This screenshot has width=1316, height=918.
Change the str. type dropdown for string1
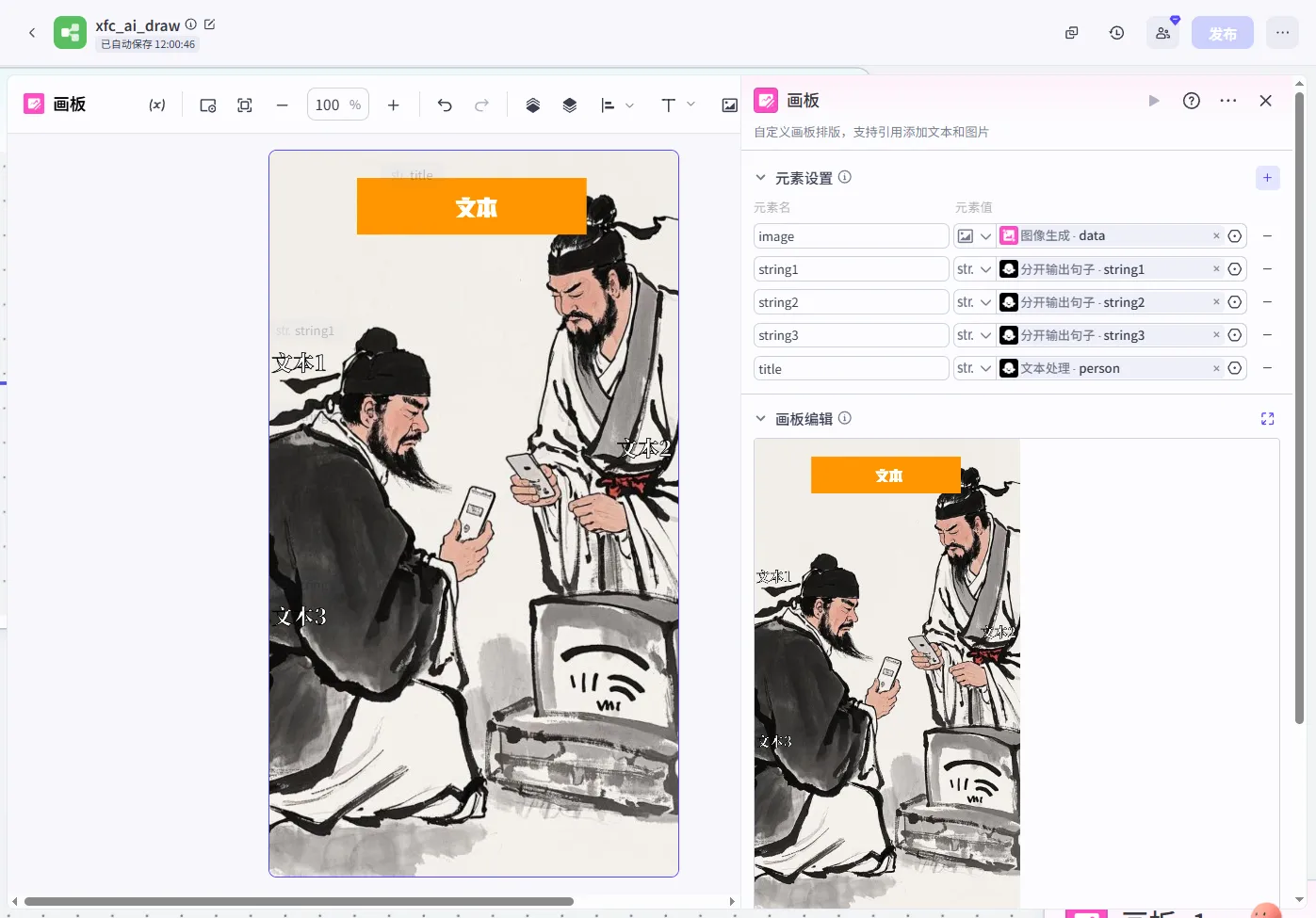(974, 269)
